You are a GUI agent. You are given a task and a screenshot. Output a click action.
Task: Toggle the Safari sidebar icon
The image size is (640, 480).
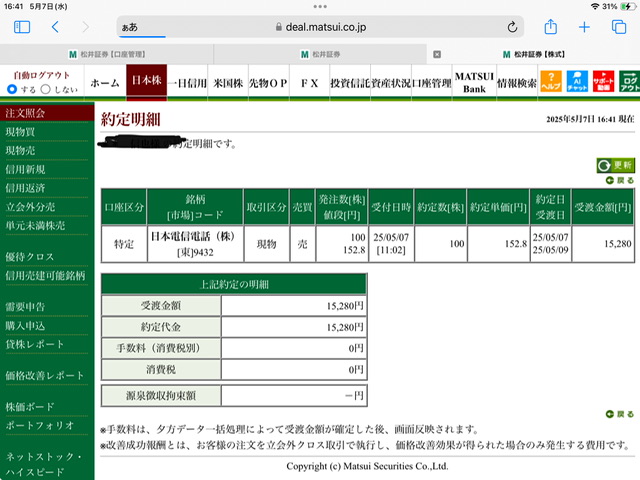tap(22, 27)
